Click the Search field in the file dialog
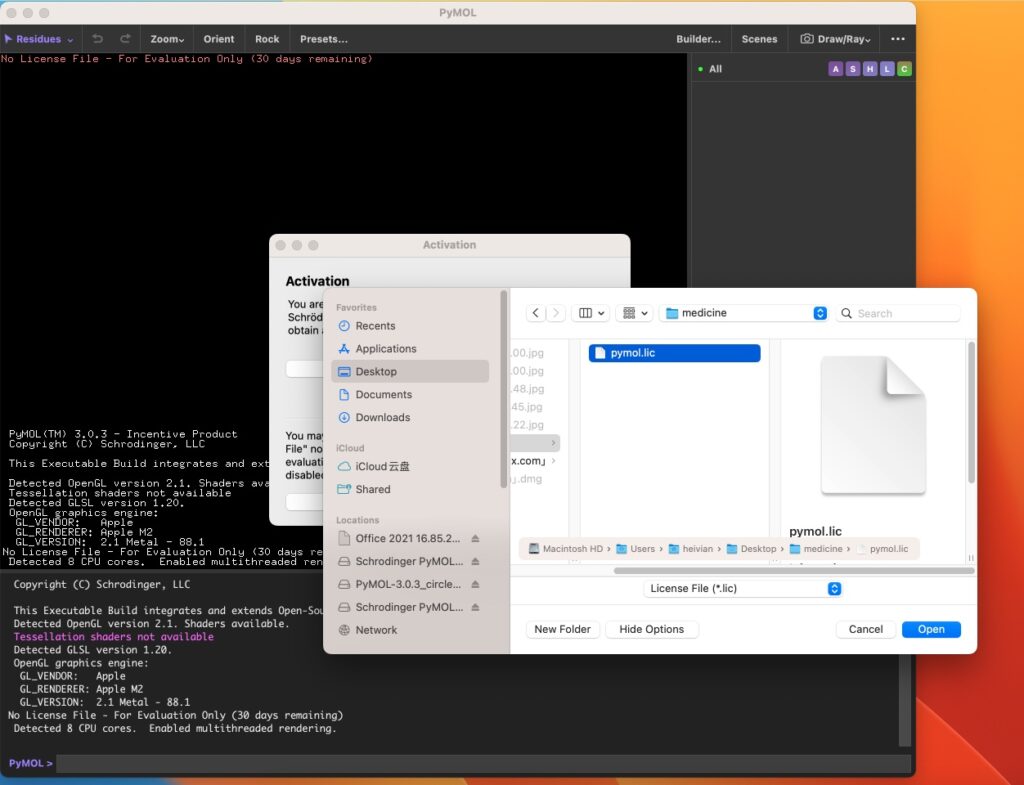Viewport: 1024px width, 785px height. point(898,313)
